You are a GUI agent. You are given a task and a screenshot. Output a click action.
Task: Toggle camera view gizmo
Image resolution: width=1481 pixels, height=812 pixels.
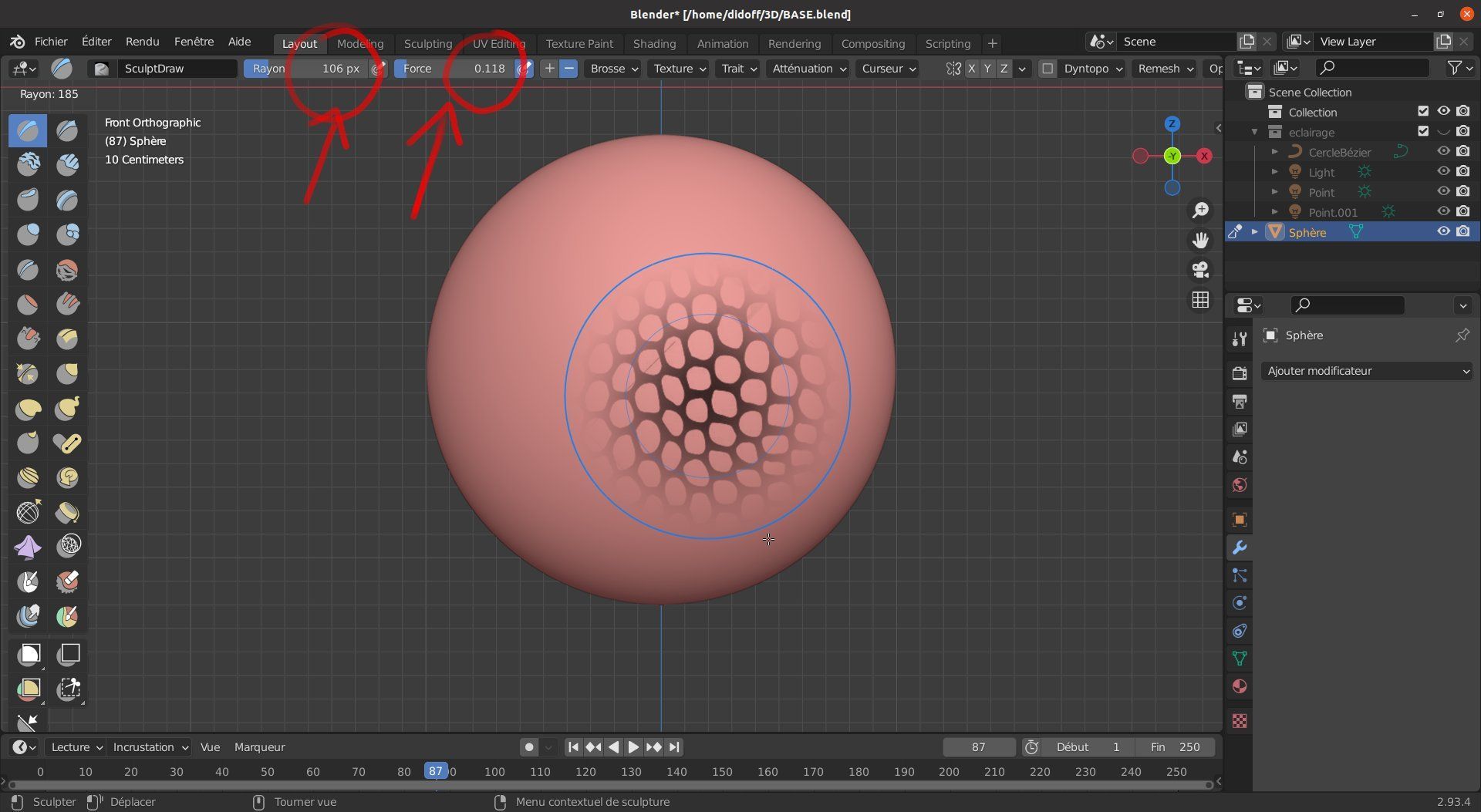(x=1200, y=270)
